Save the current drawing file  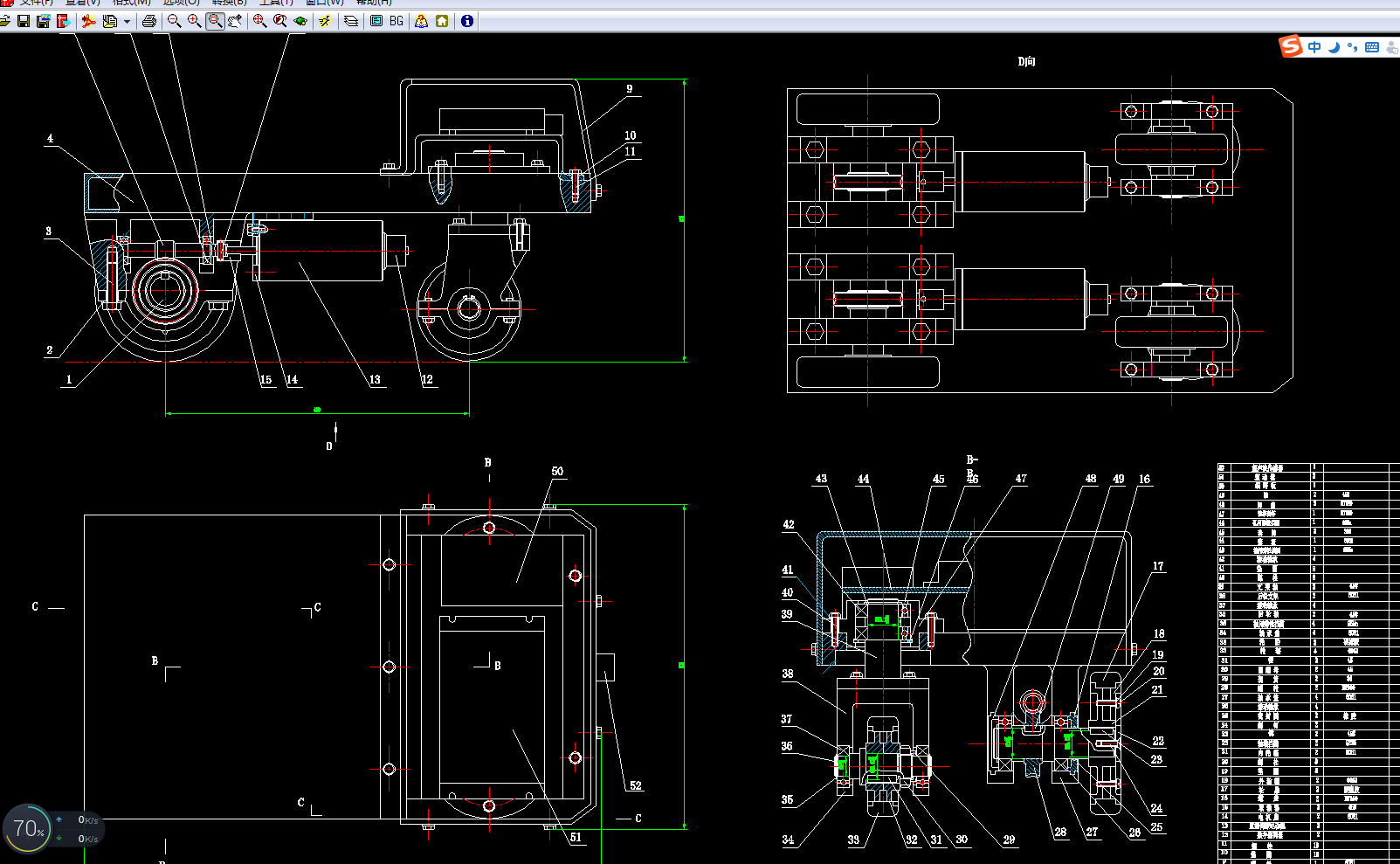click(24, 21)
